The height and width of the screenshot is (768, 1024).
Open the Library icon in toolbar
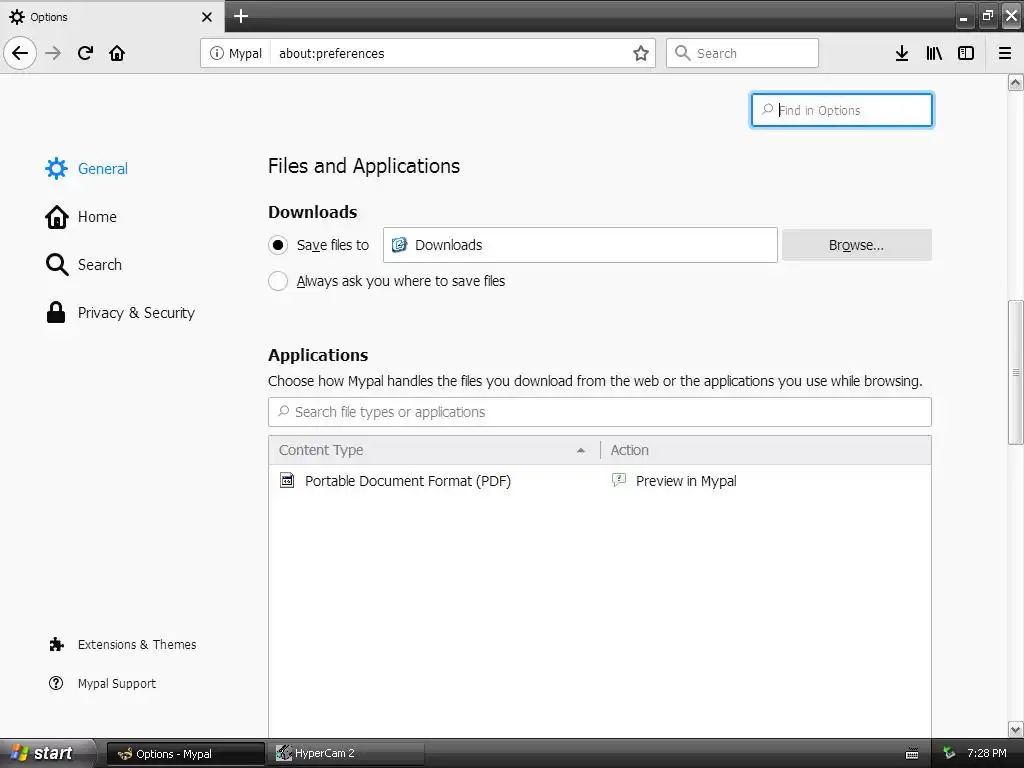click(x=934, y=53)
